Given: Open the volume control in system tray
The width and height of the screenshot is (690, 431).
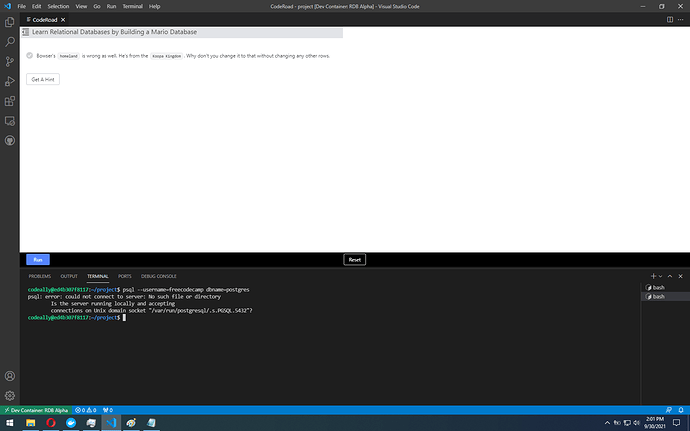Looking at the screenshot, I should click(636, 423).
